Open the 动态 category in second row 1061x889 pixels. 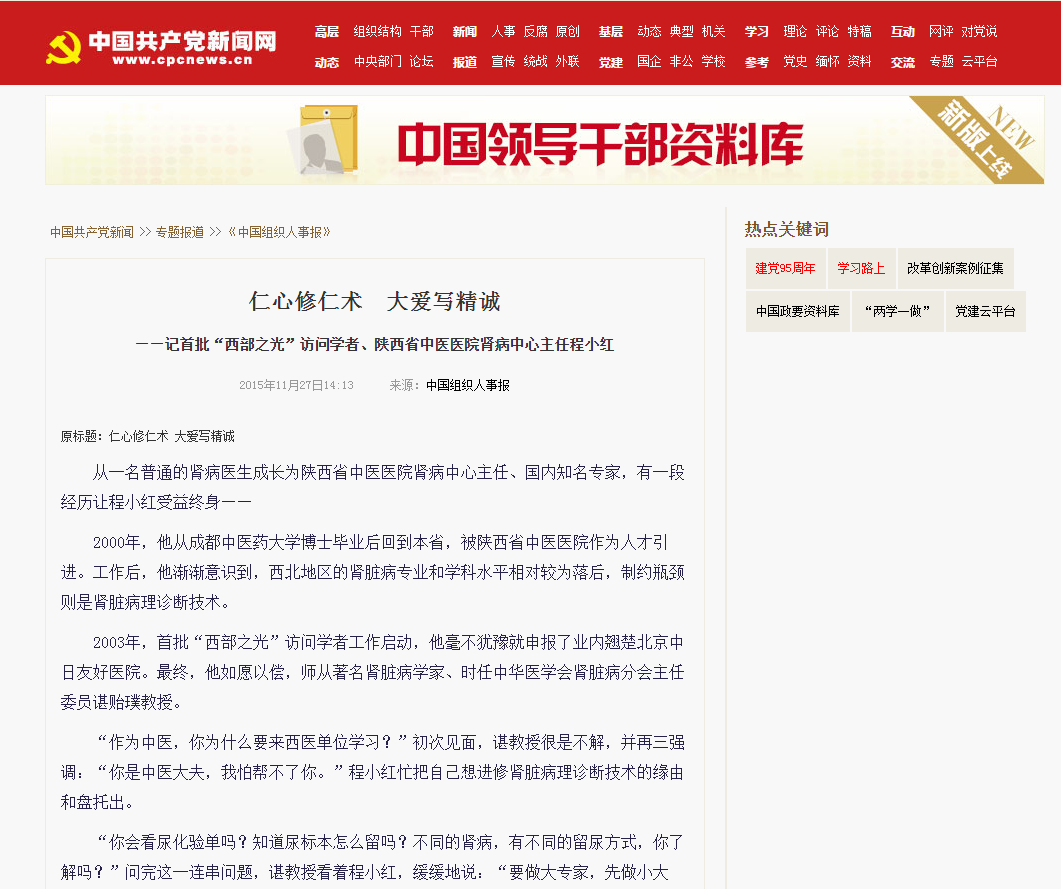coord(327,62)
